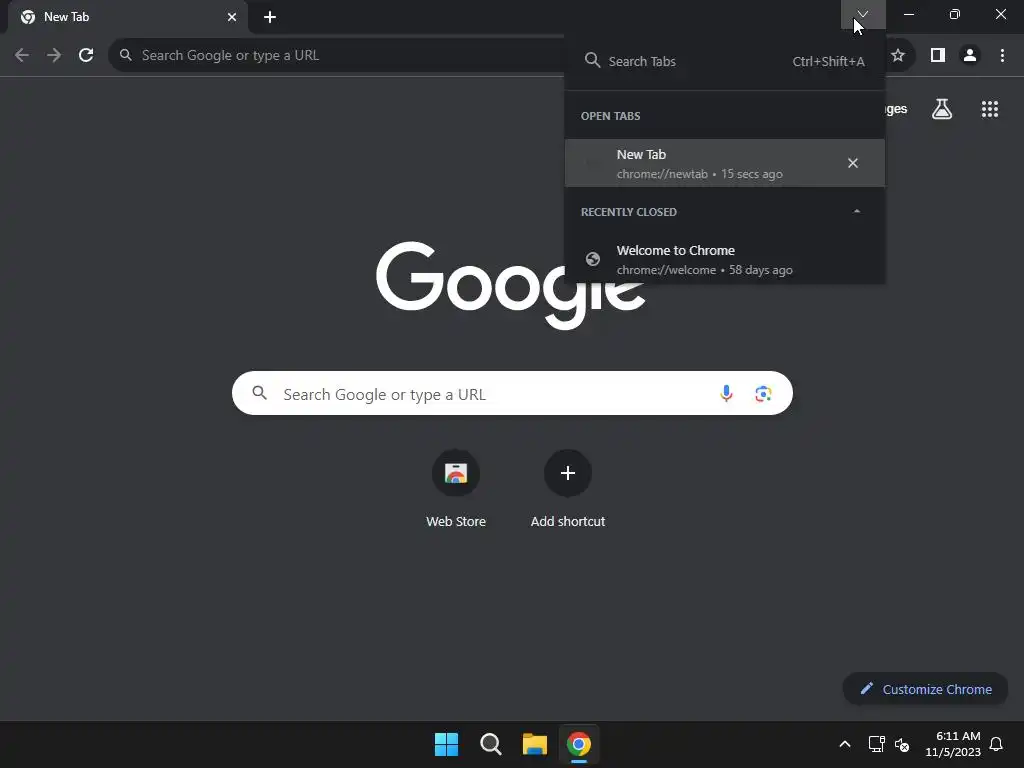
Task: Click the address bar URL field
Action: coord(336,56)
